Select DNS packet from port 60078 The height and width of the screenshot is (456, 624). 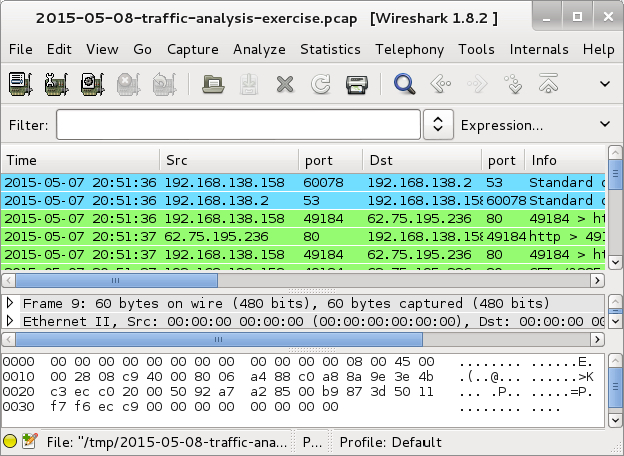303,182
